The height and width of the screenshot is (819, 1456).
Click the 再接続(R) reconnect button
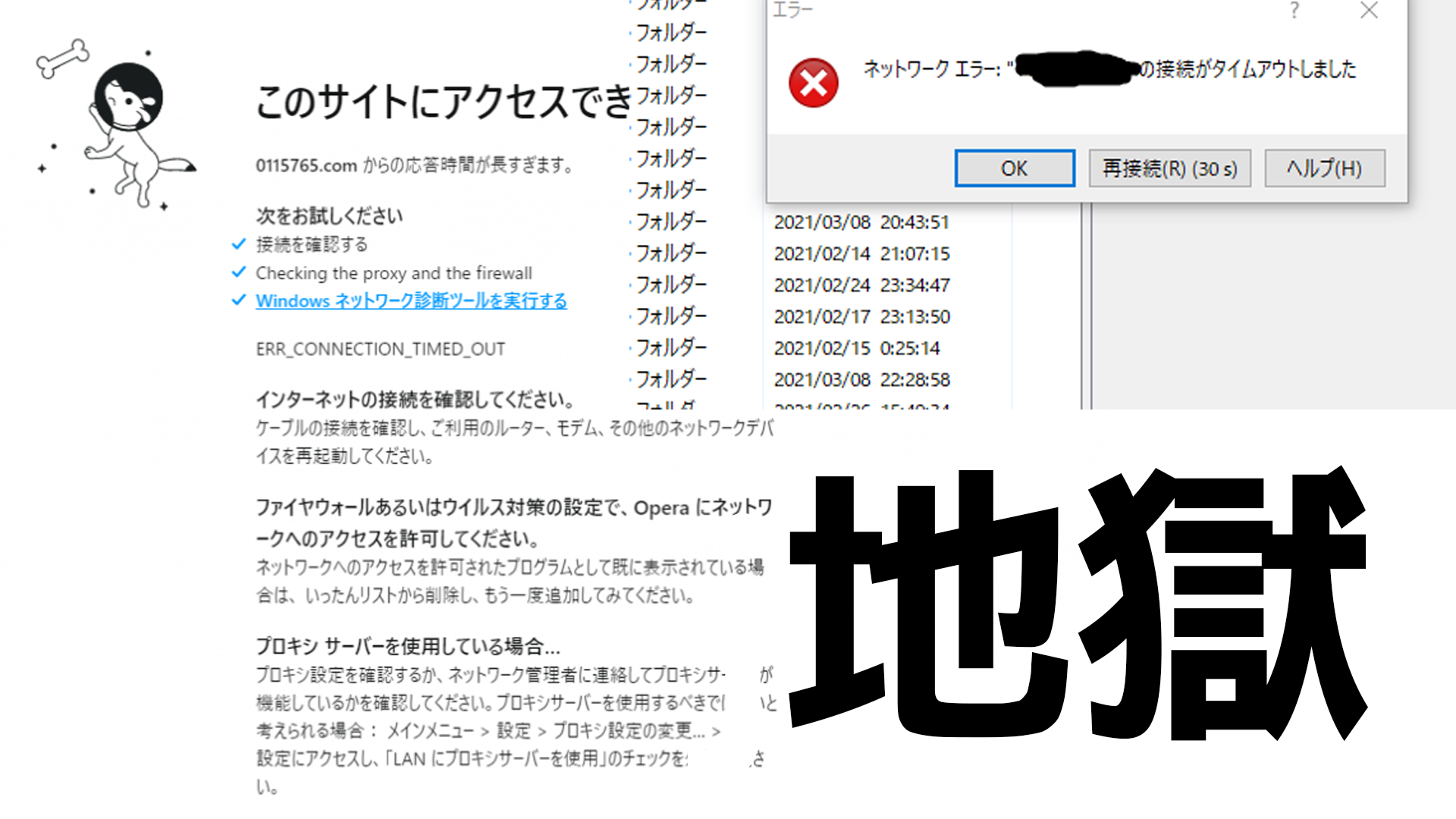point(1169,168)
